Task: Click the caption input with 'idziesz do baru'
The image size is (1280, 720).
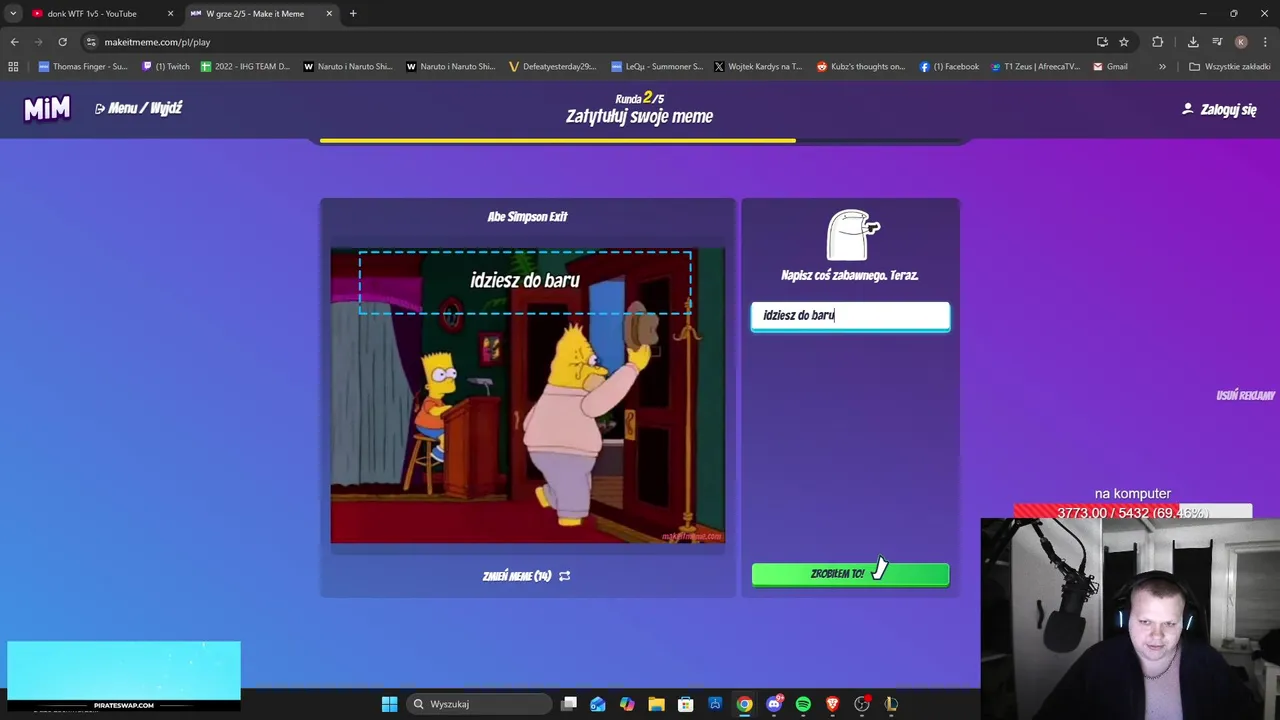Action: click(850, 315)
